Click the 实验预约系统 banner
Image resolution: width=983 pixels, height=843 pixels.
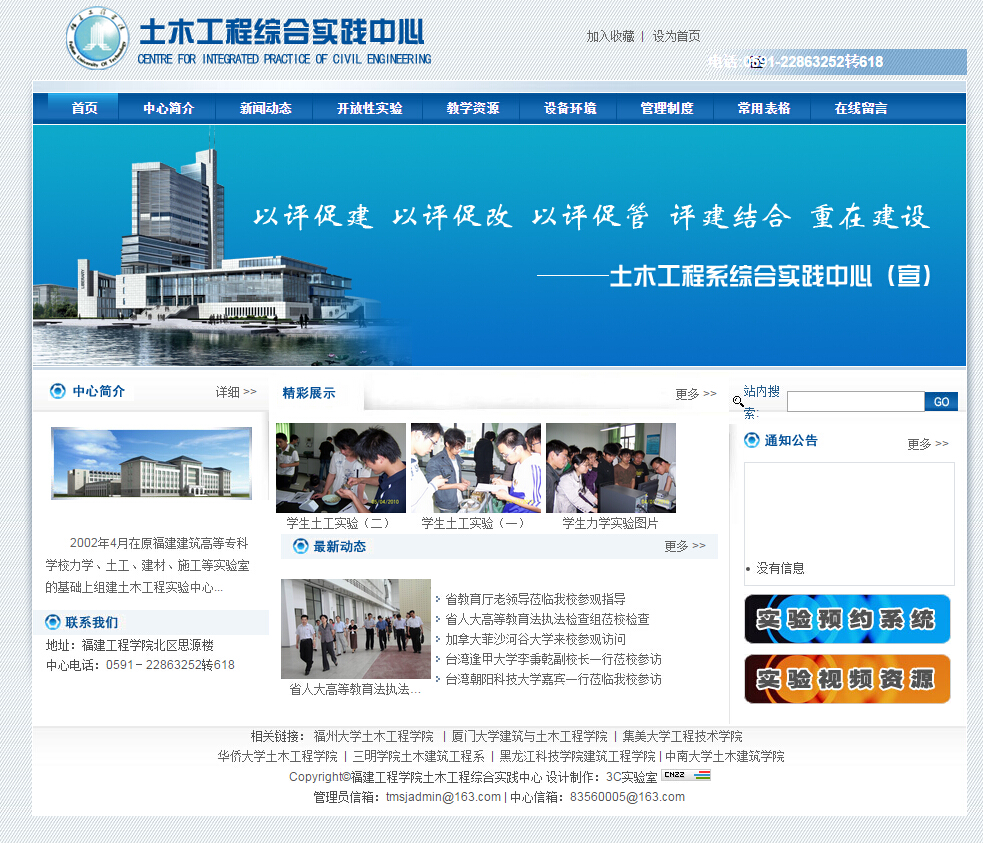tap(847, 619)
